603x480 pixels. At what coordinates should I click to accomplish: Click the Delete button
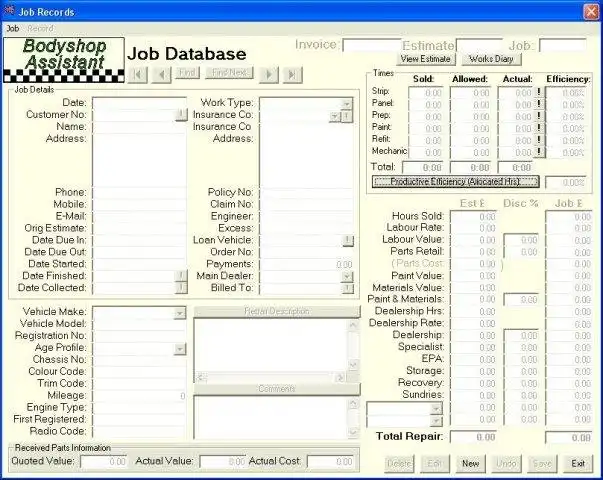399,464
